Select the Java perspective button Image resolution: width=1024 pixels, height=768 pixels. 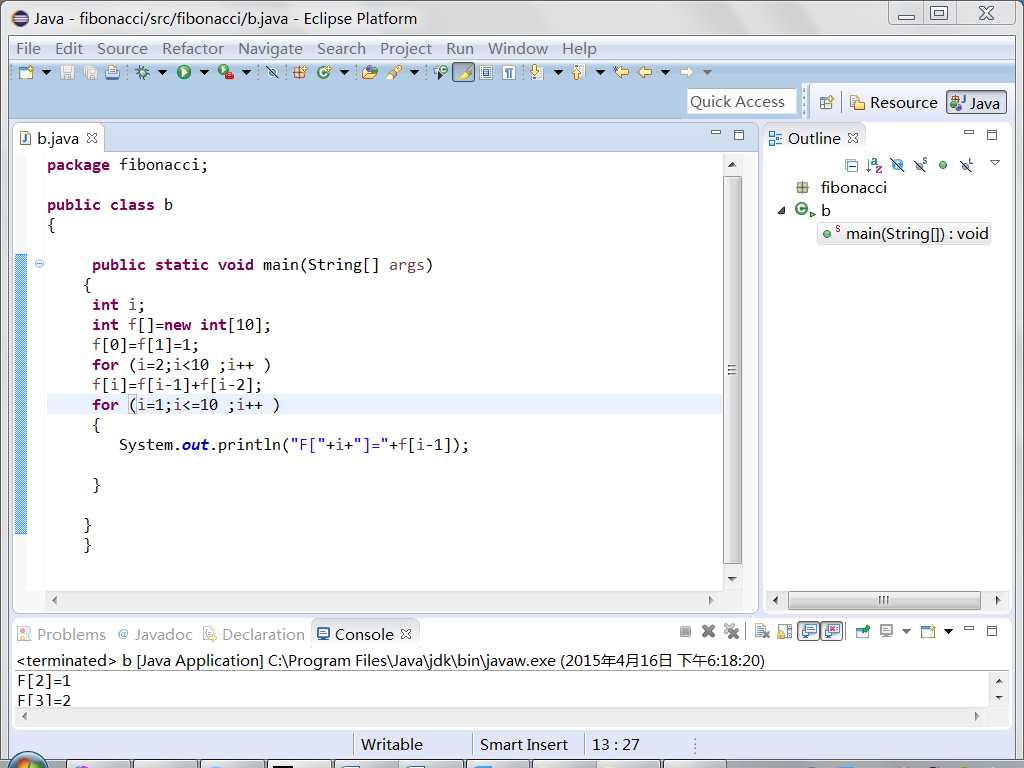coord(976,103)
